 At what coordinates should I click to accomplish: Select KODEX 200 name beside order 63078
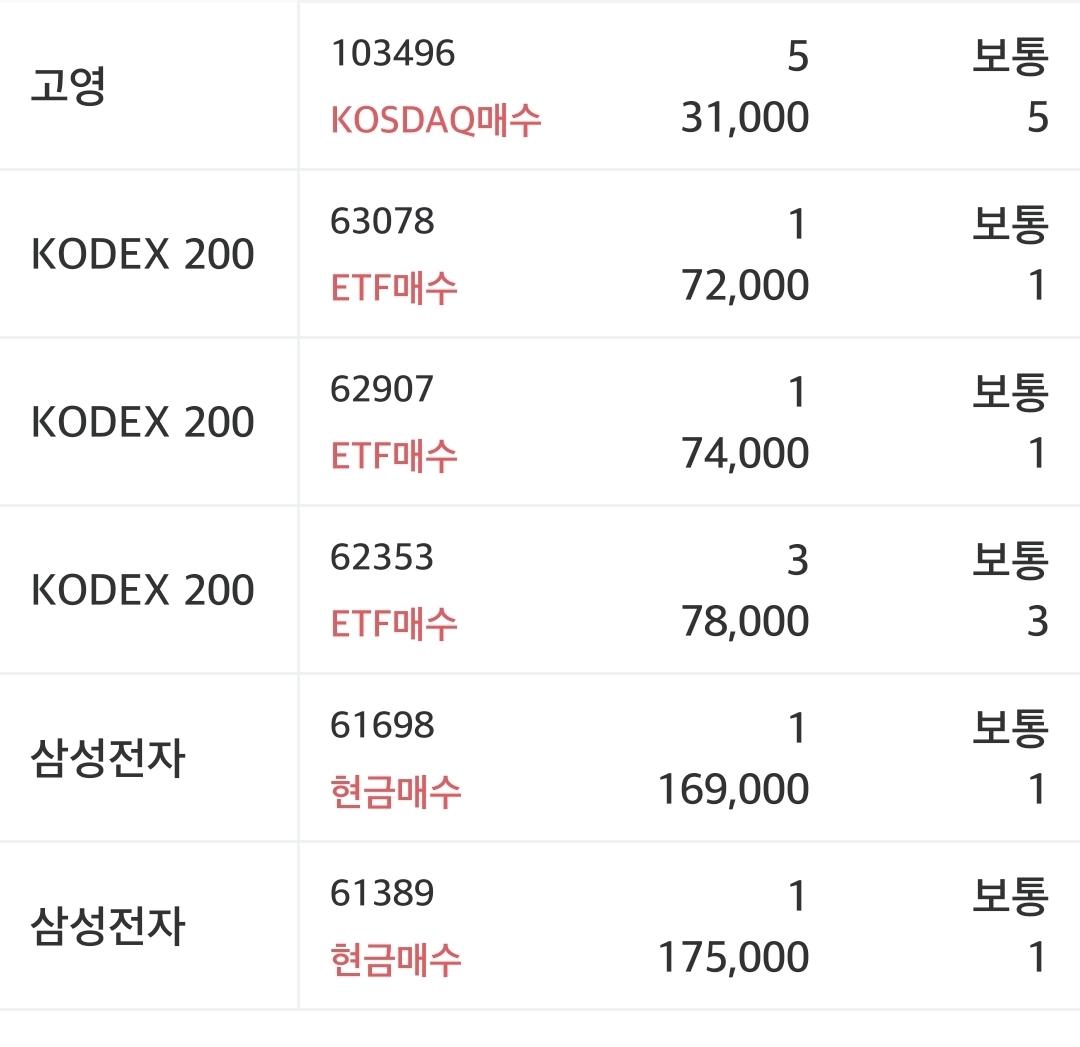(143, 255)
